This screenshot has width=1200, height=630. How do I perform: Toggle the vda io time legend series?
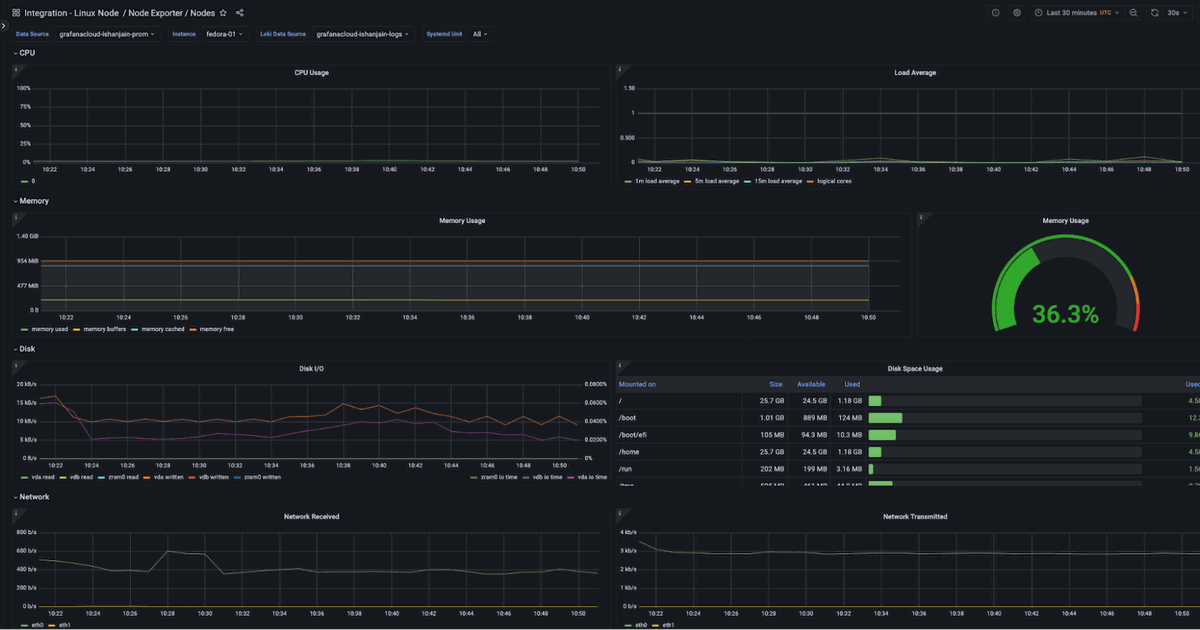point(587,477)
